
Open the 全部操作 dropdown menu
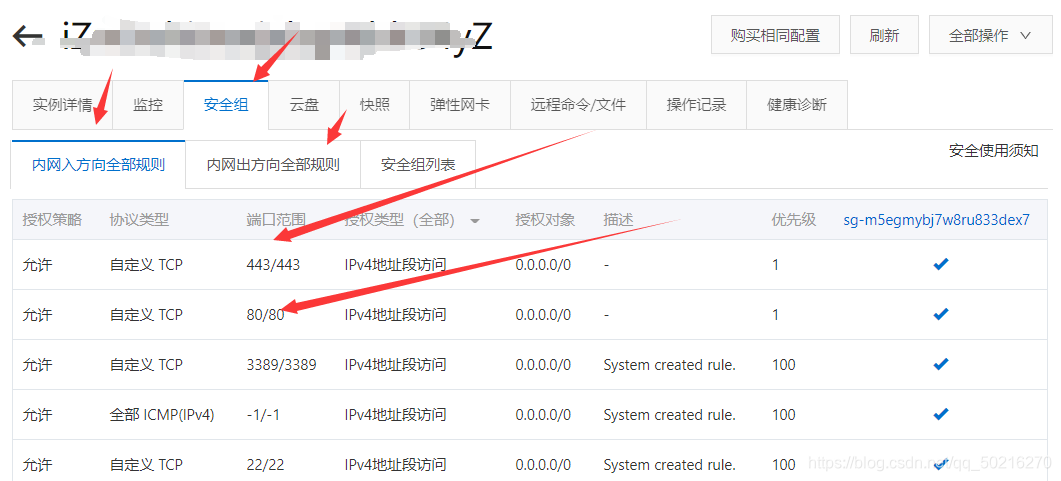coord(989,35)
